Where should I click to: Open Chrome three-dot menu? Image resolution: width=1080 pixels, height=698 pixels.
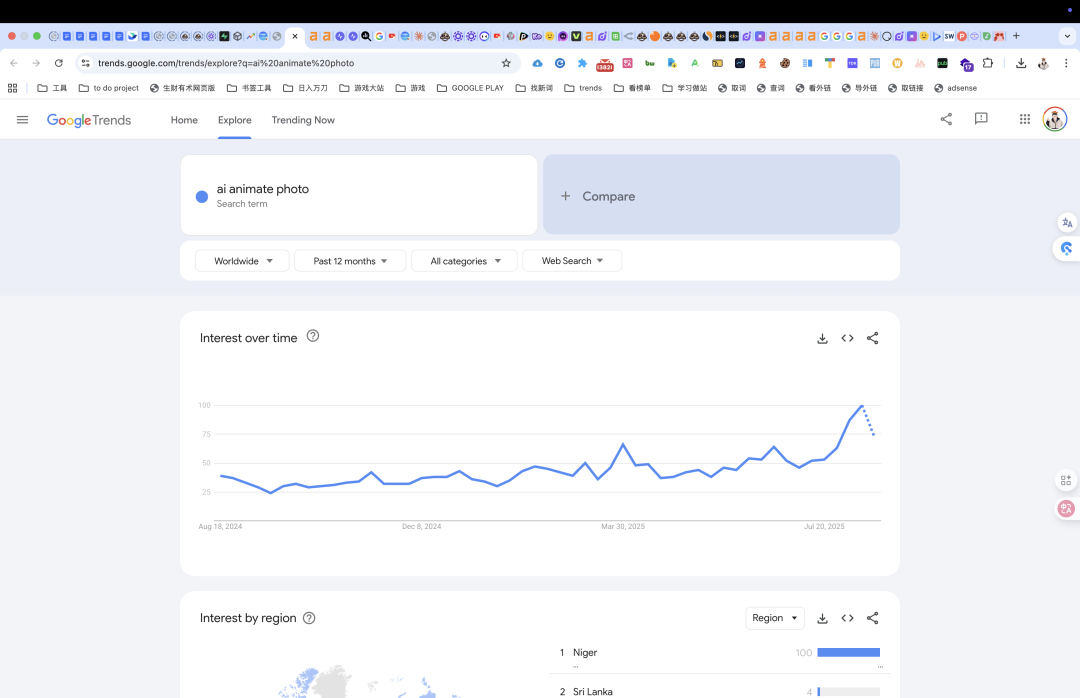click(1066, 63)
